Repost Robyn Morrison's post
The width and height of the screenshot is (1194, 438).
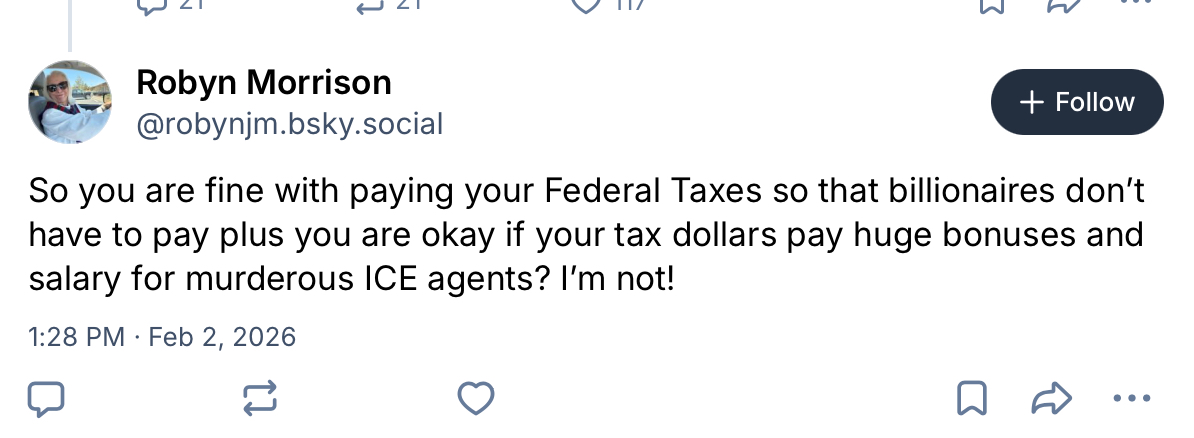260,399
